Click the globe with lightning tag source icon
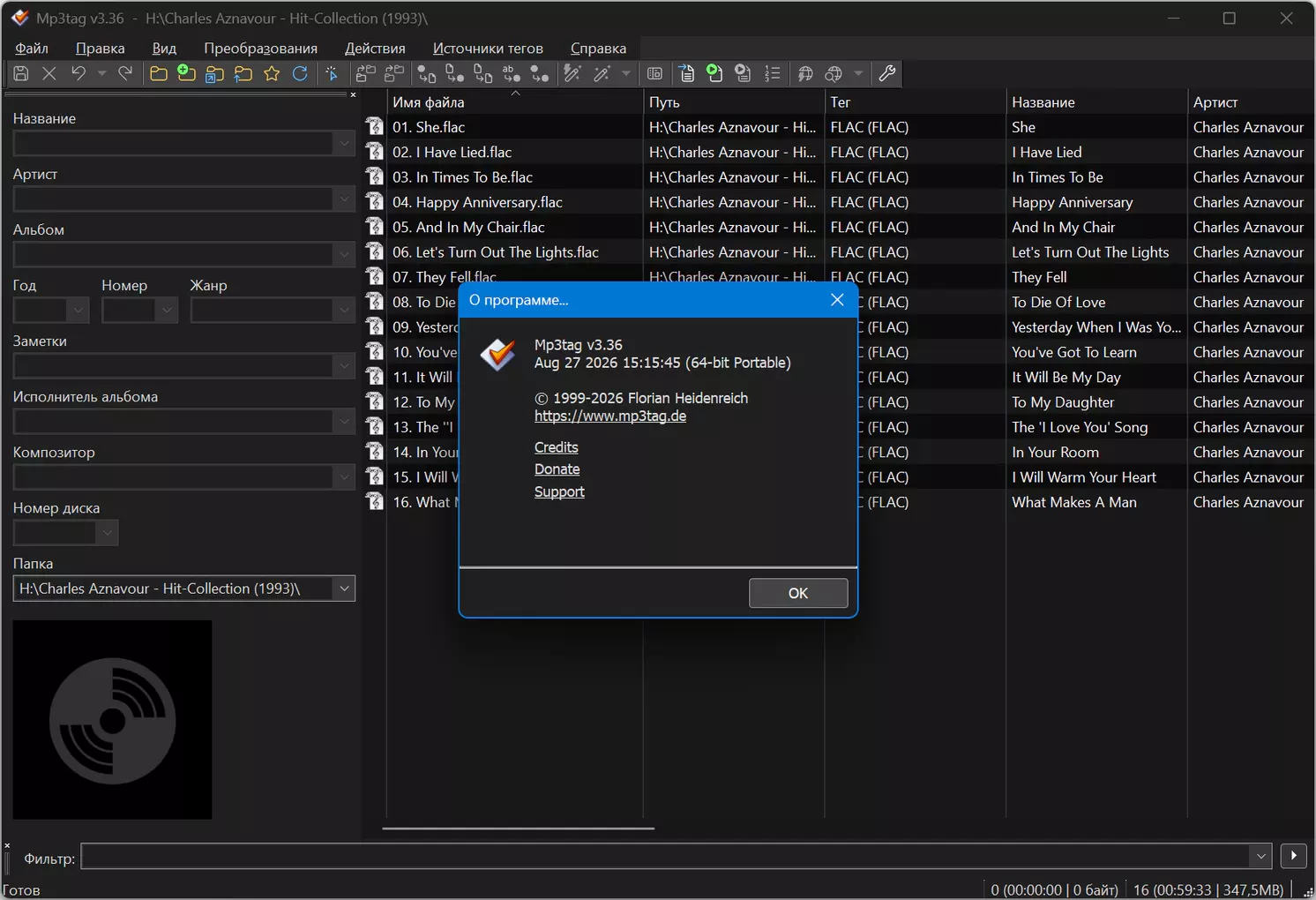The width and height of the screenshot is (1316, 900). coord(805,74)
